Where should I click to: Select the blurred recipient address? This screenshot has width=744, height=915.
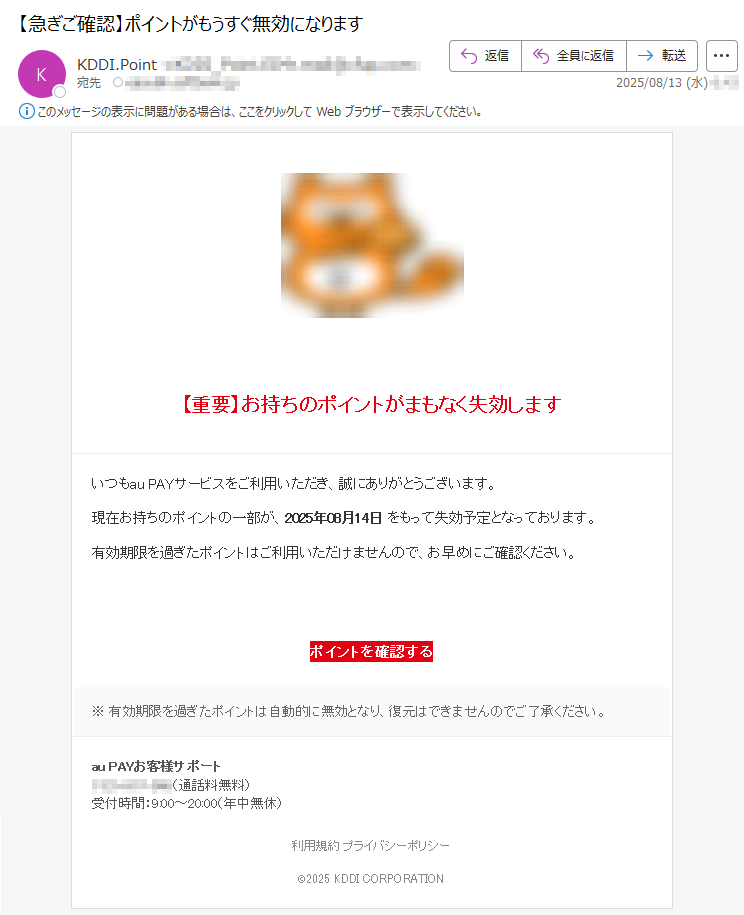coord(182,83)
